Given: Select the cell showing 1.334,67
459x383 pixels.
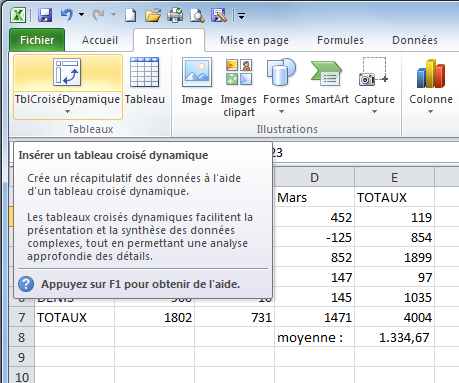Looking at the screenshot, I should click(x=394, y=337).
